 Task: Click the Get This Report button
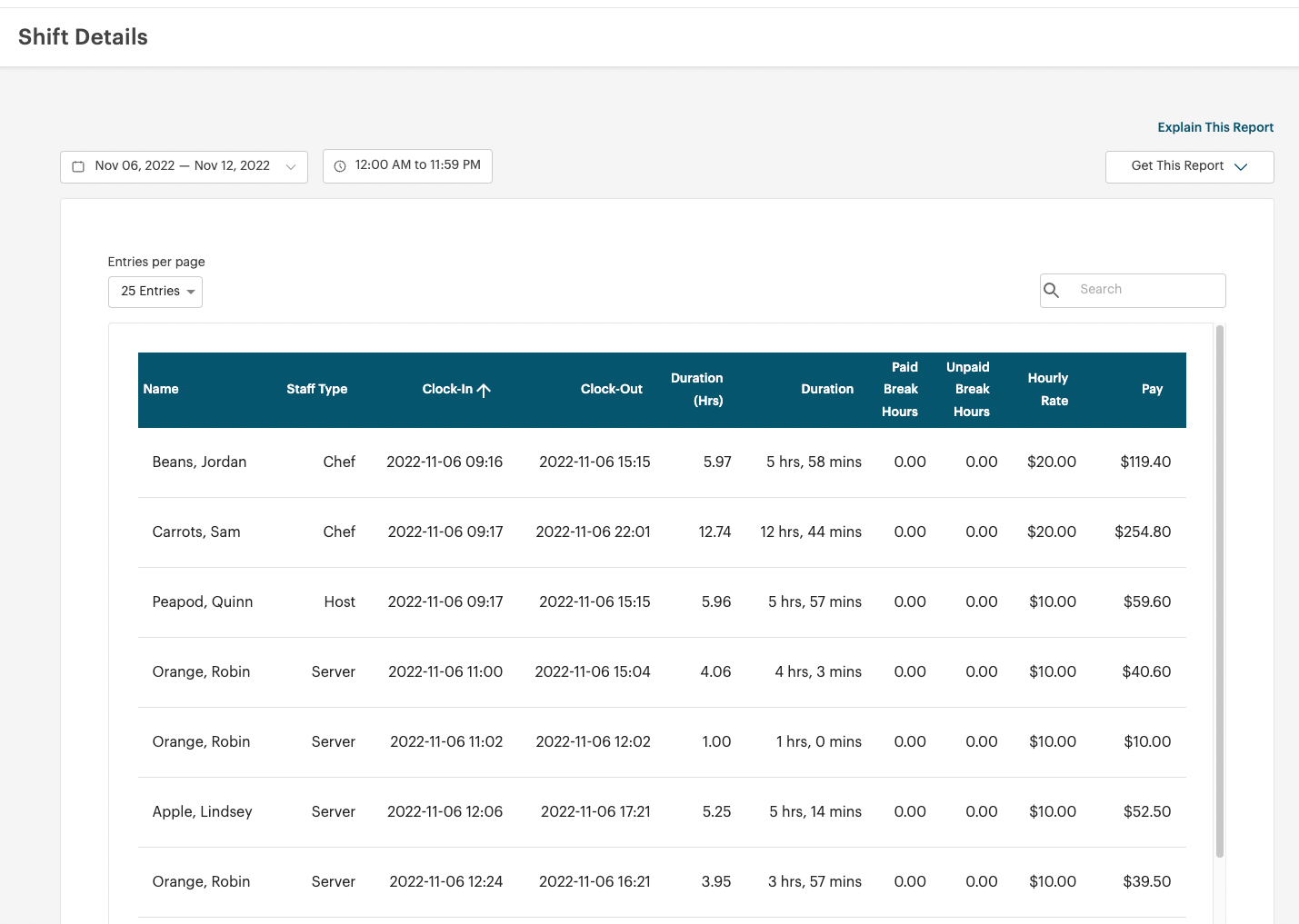1189,166
